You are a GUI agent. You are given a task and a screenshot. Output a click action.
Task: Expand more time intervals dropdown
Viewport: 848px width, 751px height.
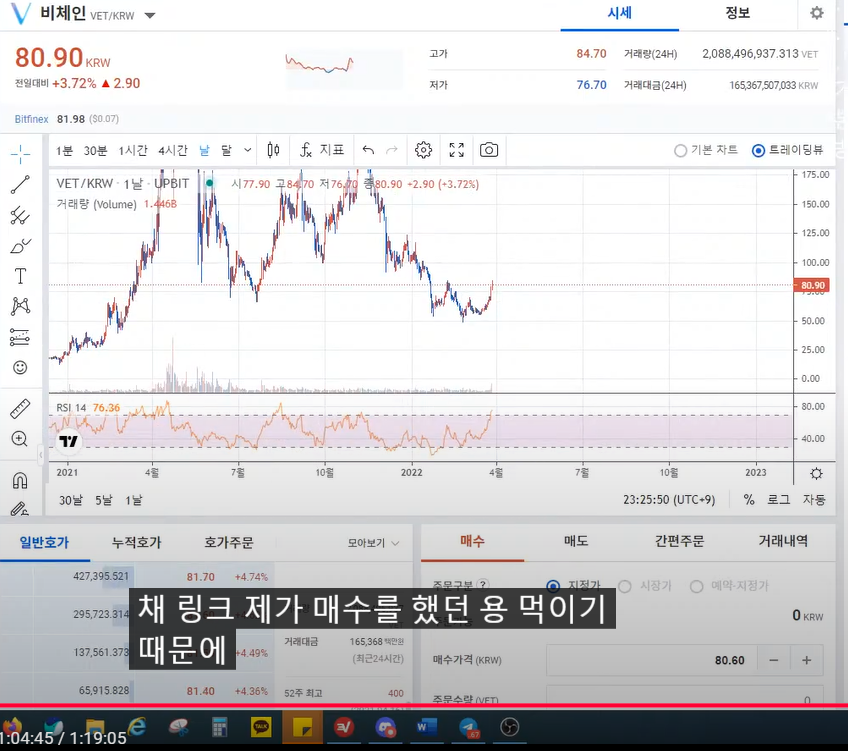click(247, 150)
